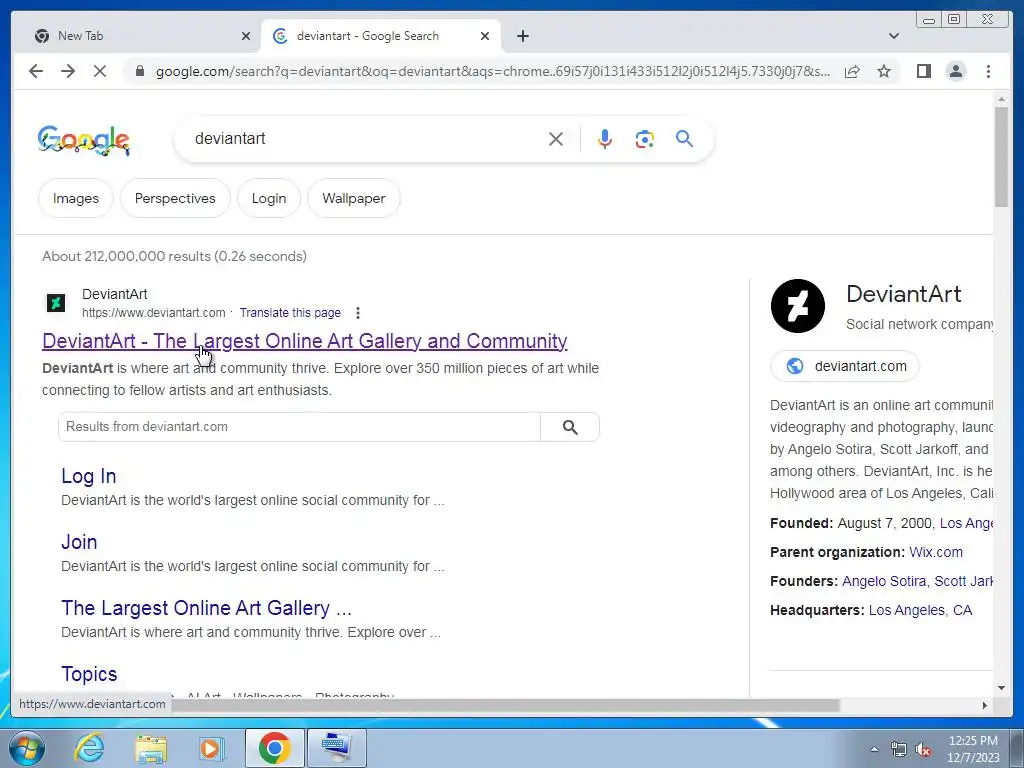Go back to previous page
Viewport: 1024px width, 768px height.
[36, 71]
